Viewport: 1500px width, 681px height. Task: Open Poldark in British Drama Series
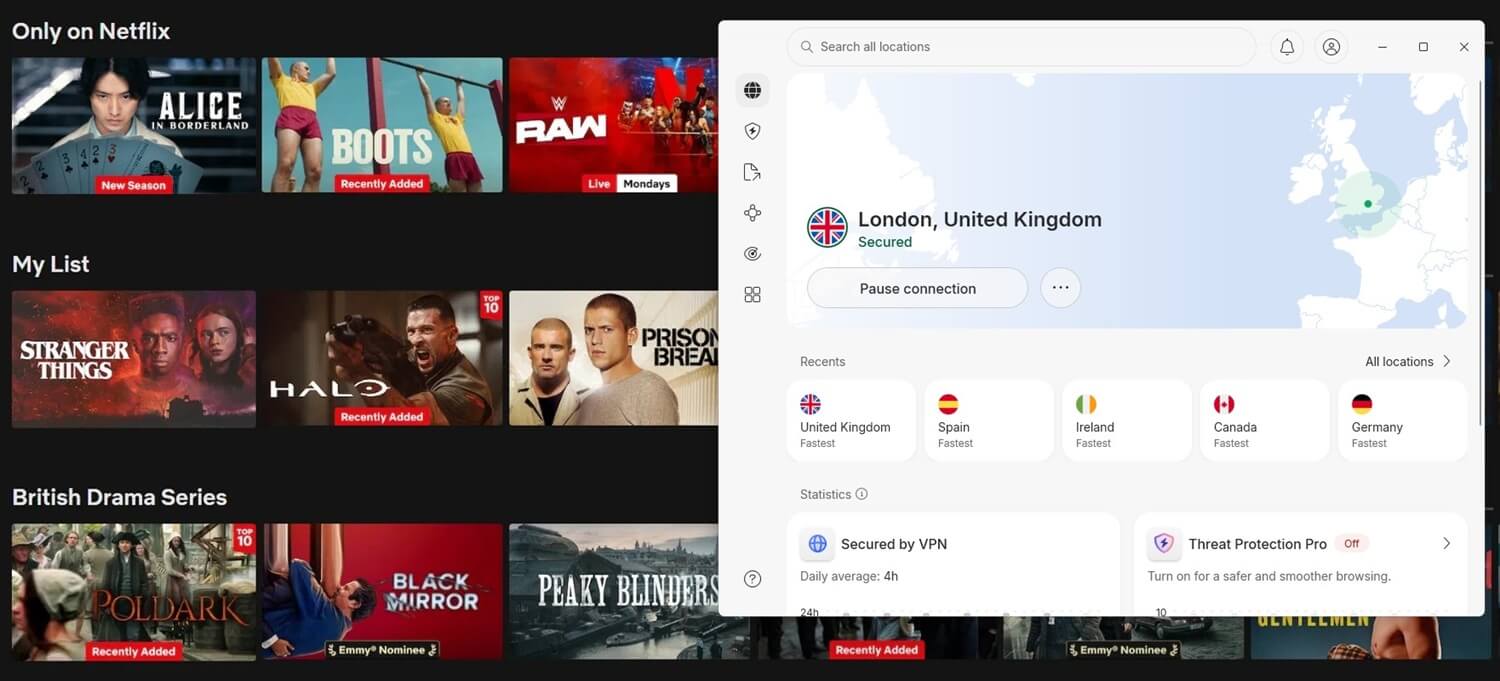click(x=134, y=592)
